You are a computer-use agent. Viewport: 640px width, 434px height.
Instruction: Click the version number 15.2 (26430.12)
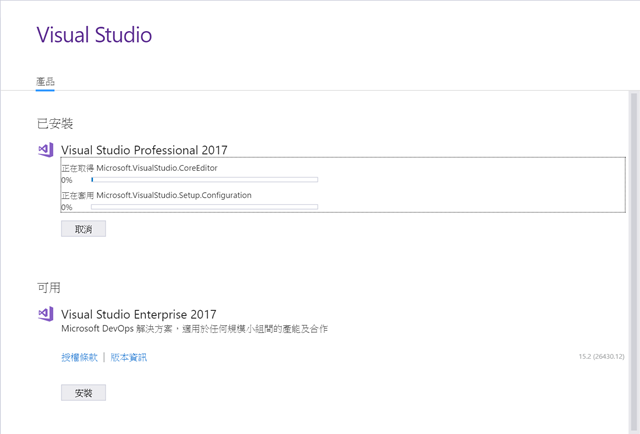[601, 356]
